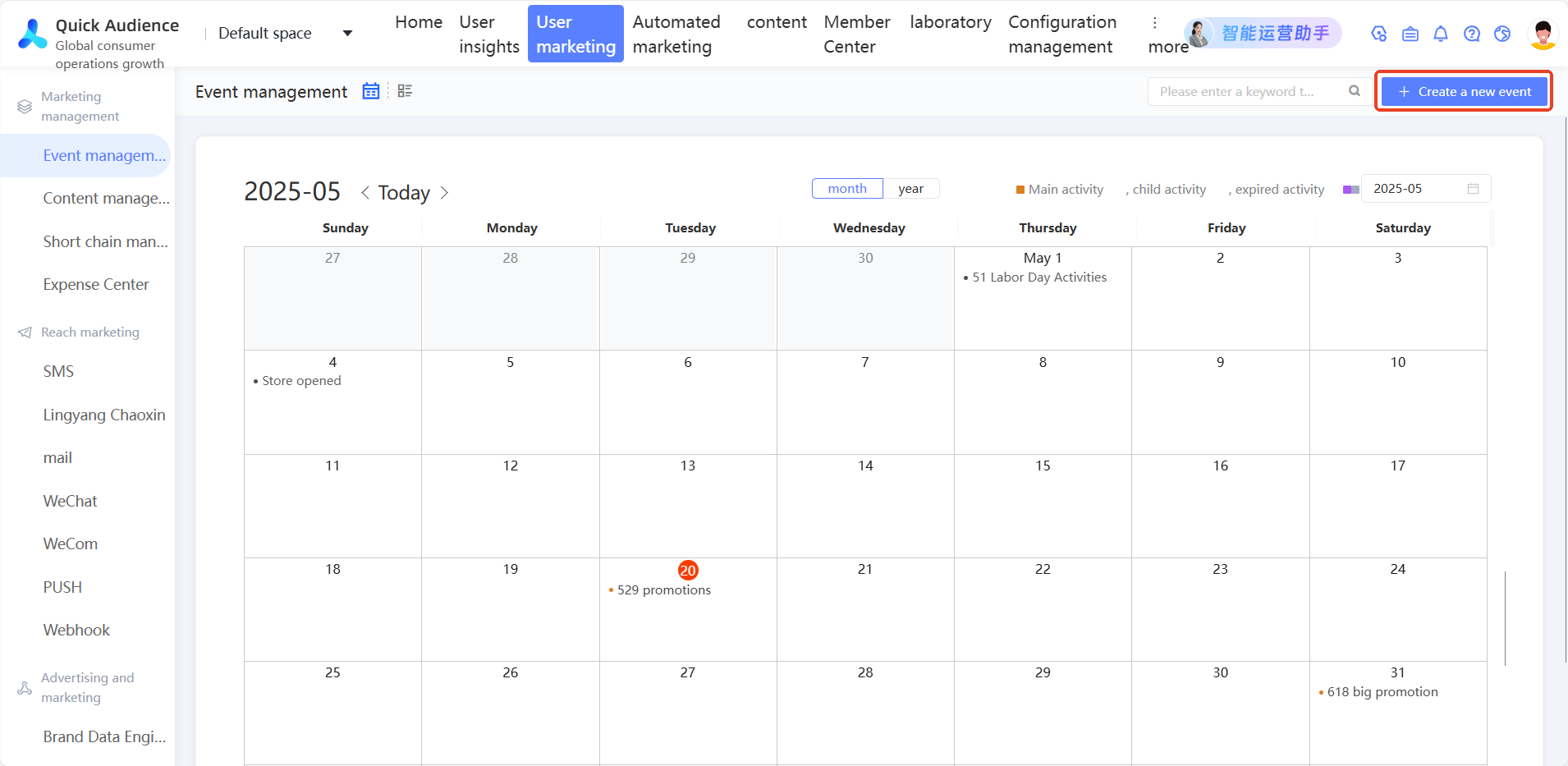Open the briefcase task icon
Image resolution: width=1568 pixels, height=766 pixels.
[x=1410, y=34]
